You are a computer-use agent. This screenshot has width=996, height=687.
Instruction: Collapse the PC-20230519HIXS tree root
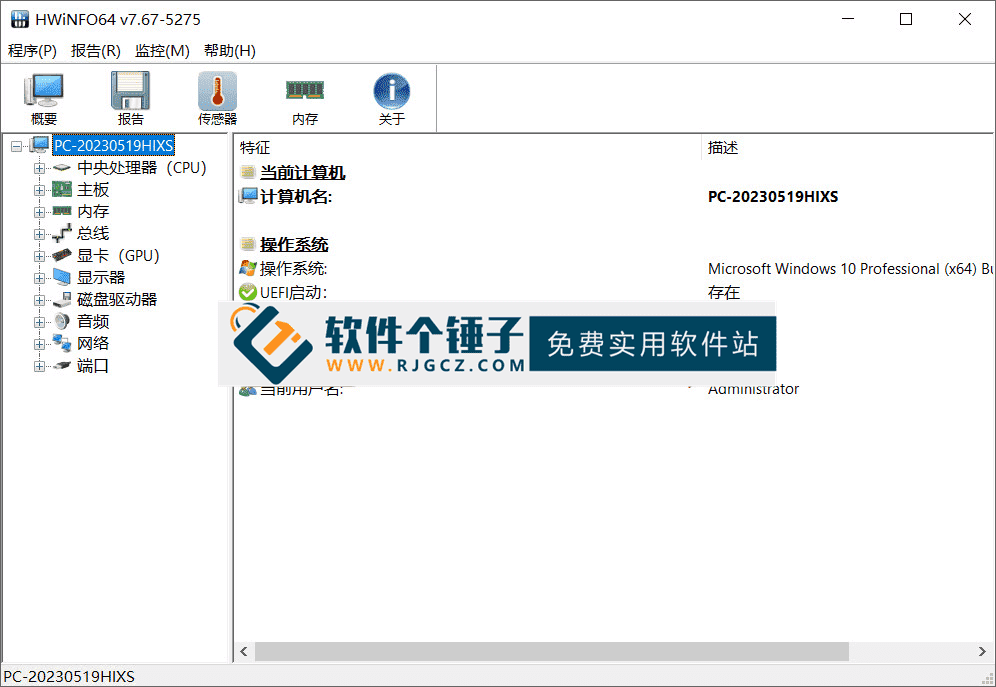[x=16, y=145]
